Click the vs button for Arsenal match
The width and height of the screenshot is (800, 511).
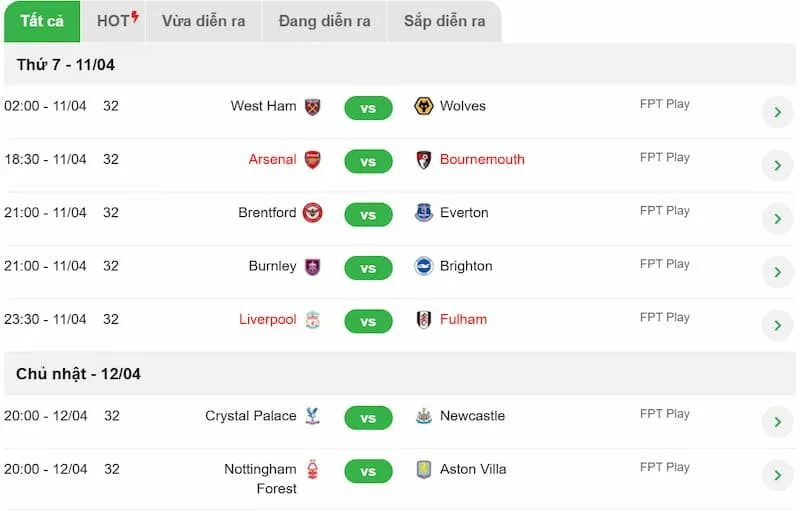(x=368, y=161)
